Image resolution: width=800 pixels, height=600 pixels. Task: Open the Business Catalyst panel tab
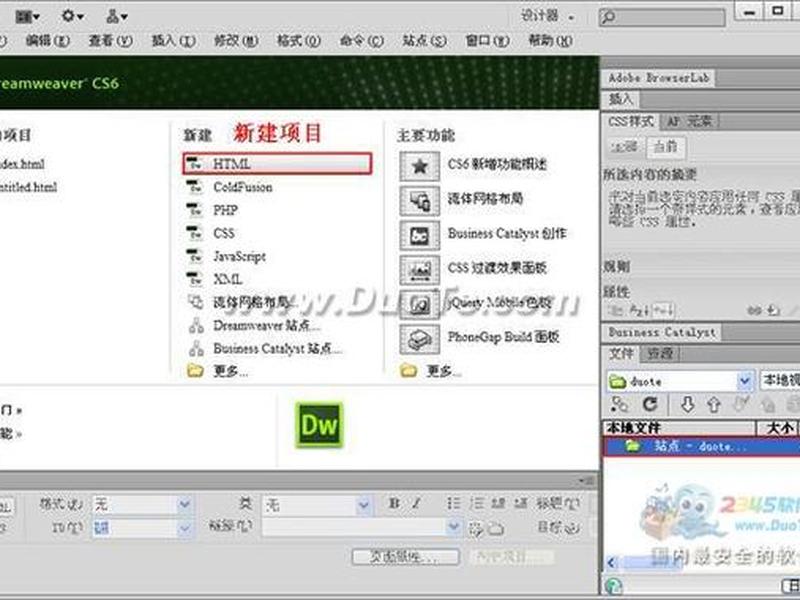(x=662, y=333)
